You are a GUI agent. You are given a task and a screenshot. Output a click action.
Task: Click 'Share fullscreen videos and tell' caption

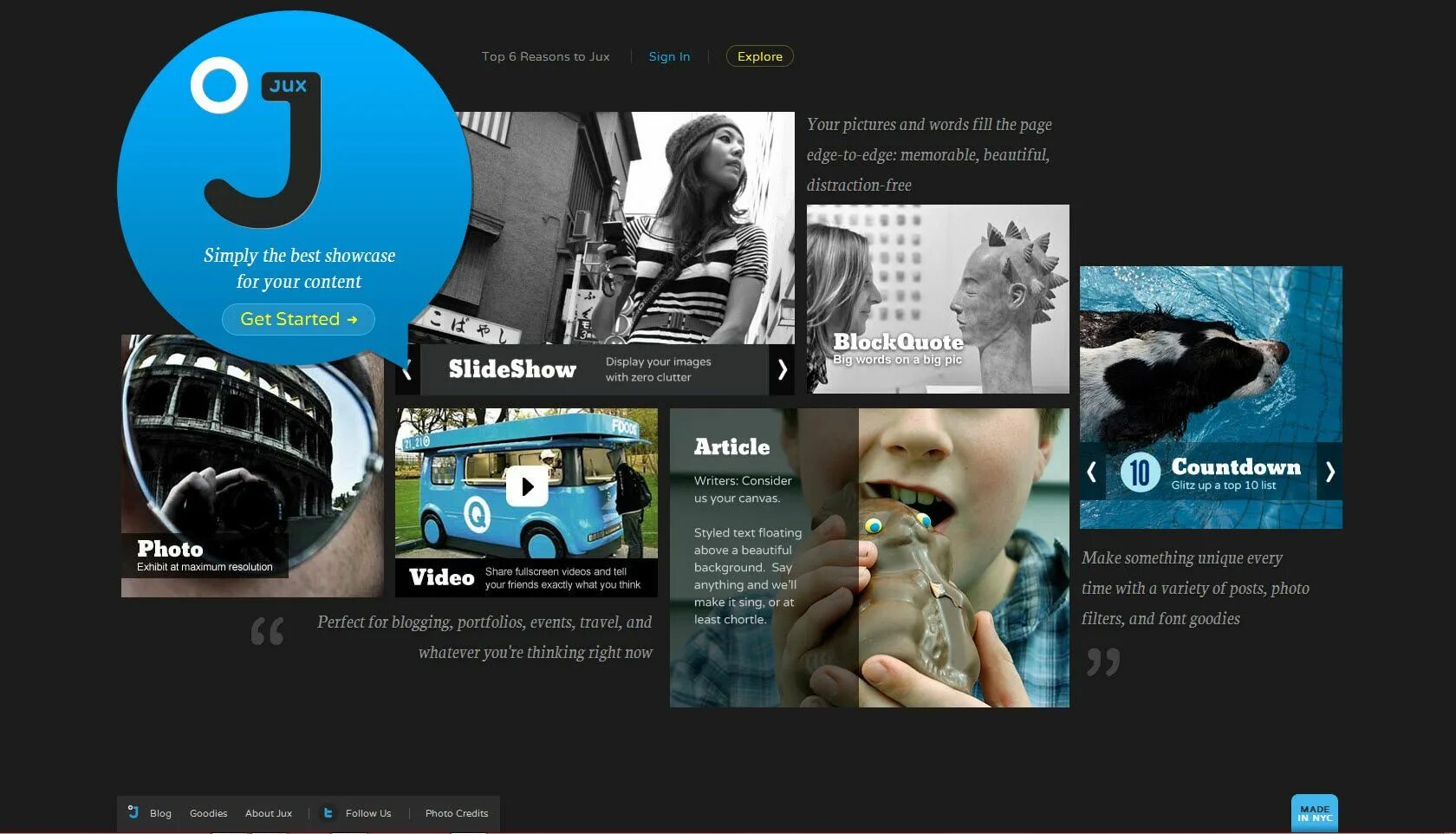coord(556,571)
